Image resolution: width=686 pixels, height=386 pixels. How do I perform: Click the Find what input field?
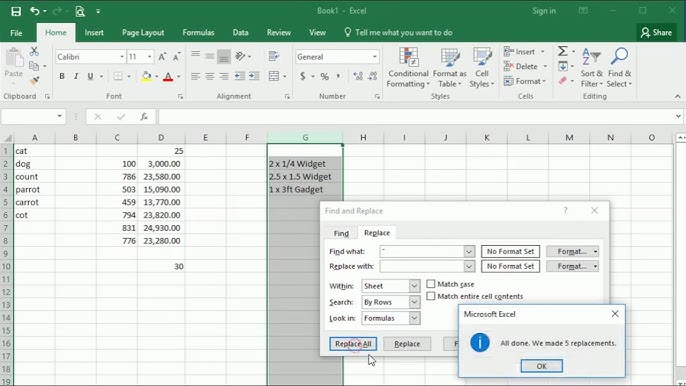coord(422,251)
